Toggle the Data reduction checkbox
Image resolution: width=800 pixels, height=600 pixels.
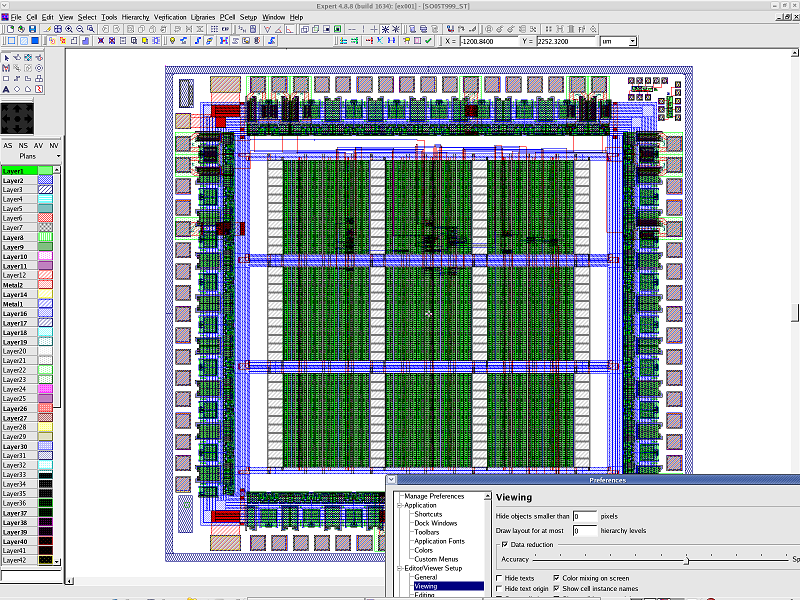click(x=505, y=544)
